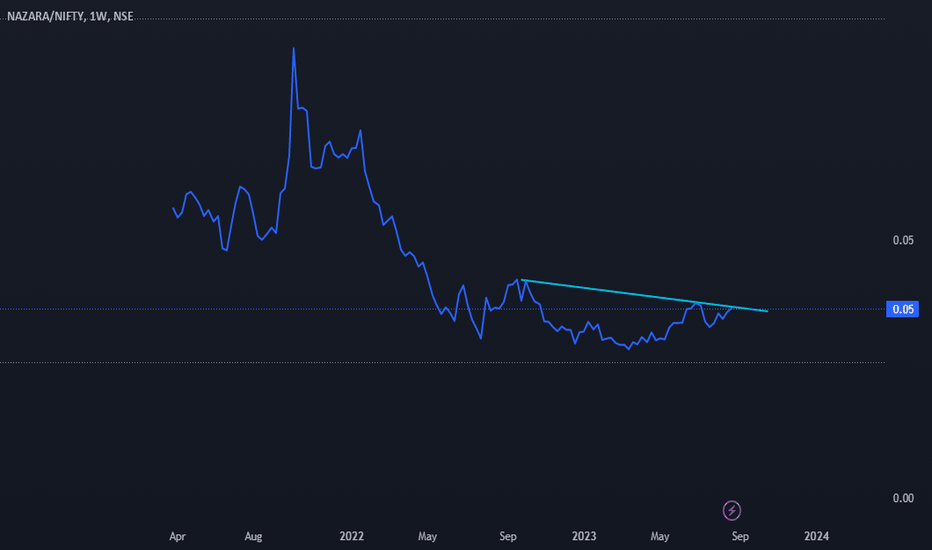Image resolution: width=932 pixels, height=550 pixels.
Task: Click the 2023 label on the time axis
Action: pos(584,536)
